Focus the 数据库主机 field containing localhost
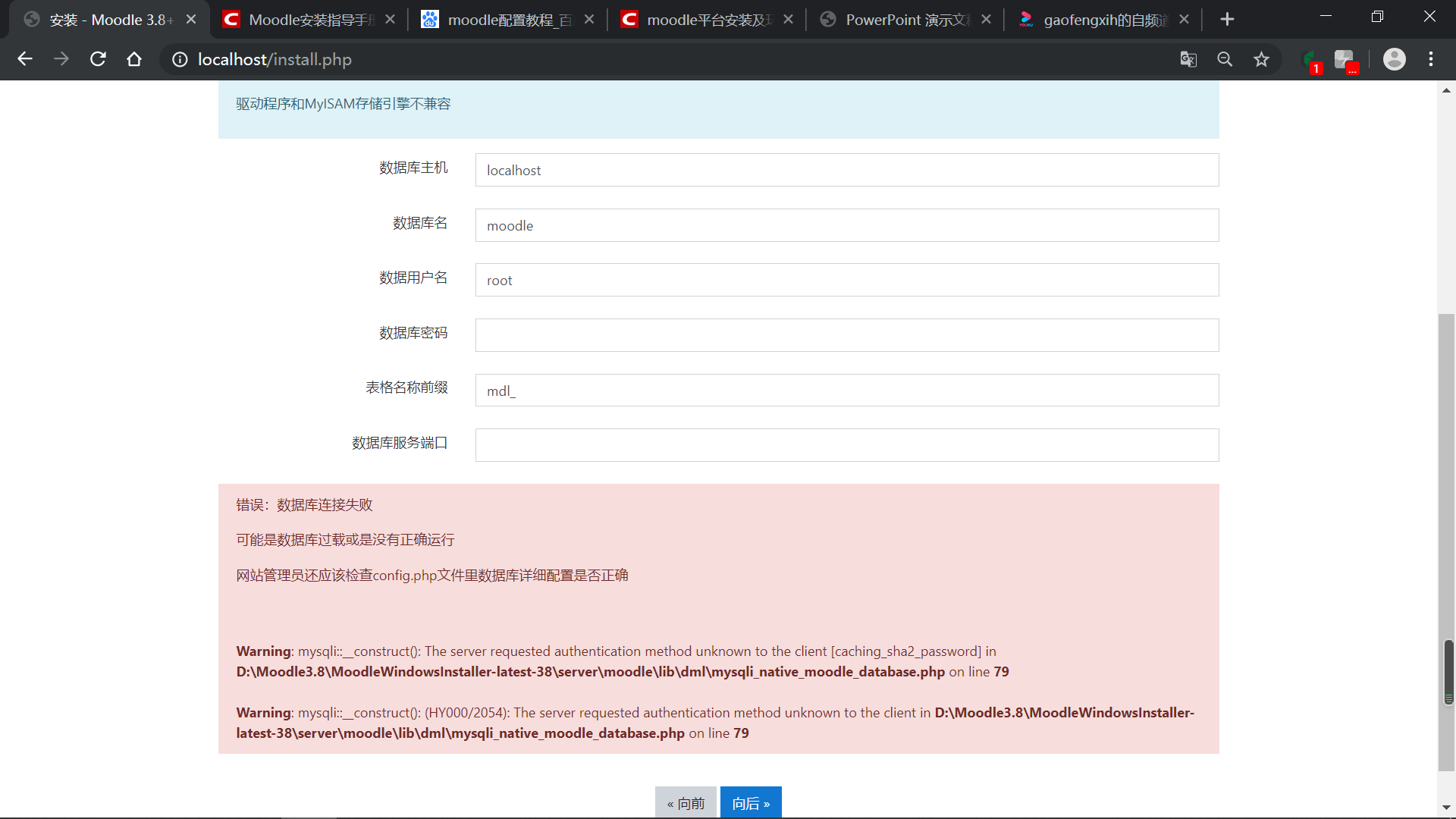 click(847, 170)
